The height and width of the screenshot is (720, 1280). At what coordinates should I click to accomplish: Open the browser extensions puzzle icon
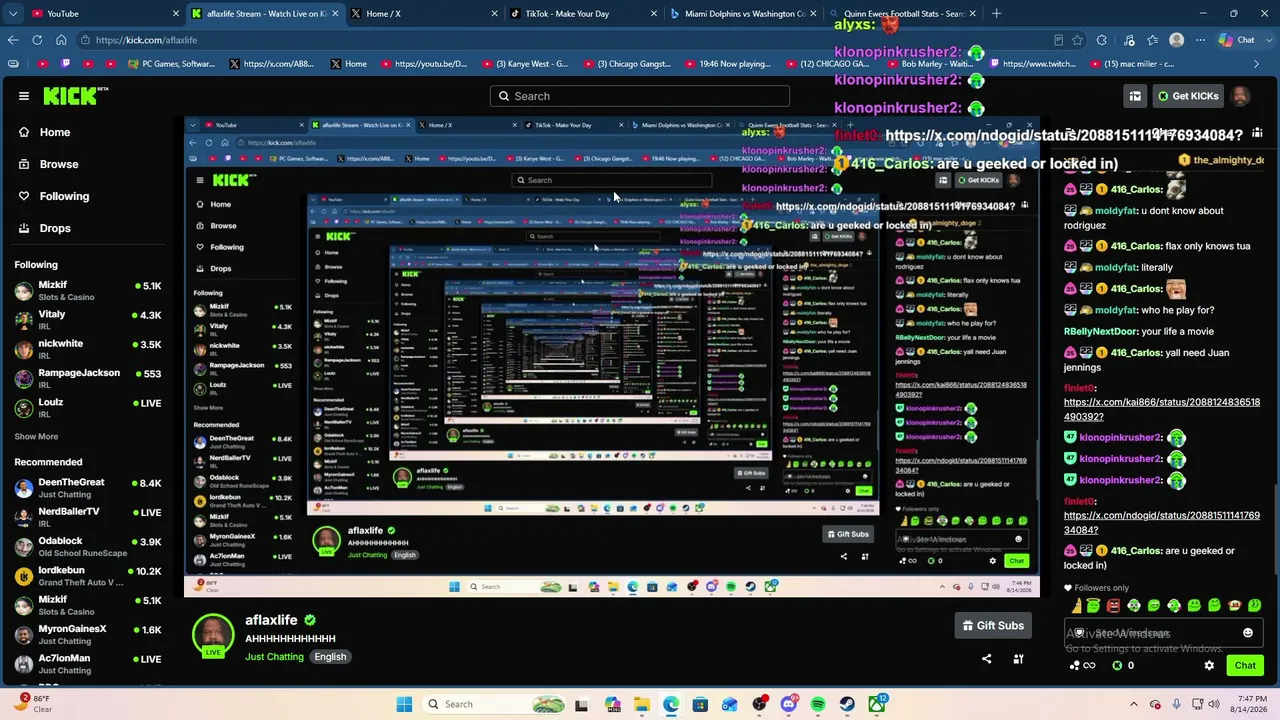pyautogui.click(x=1102, y=40)
